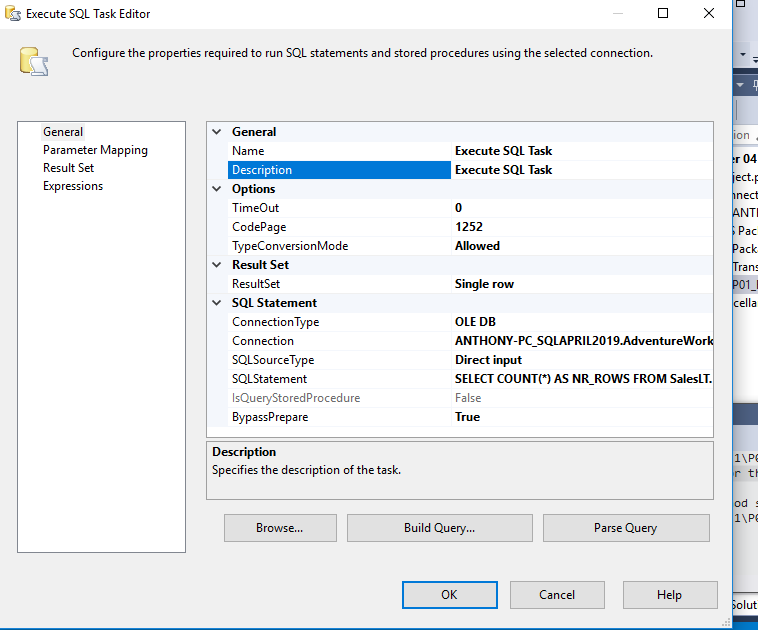This screenshot has width=758, height=630.
Task: Maximize the Execute SQL Task Editor window
Action: pyautogui.click(x=663, y=14)
